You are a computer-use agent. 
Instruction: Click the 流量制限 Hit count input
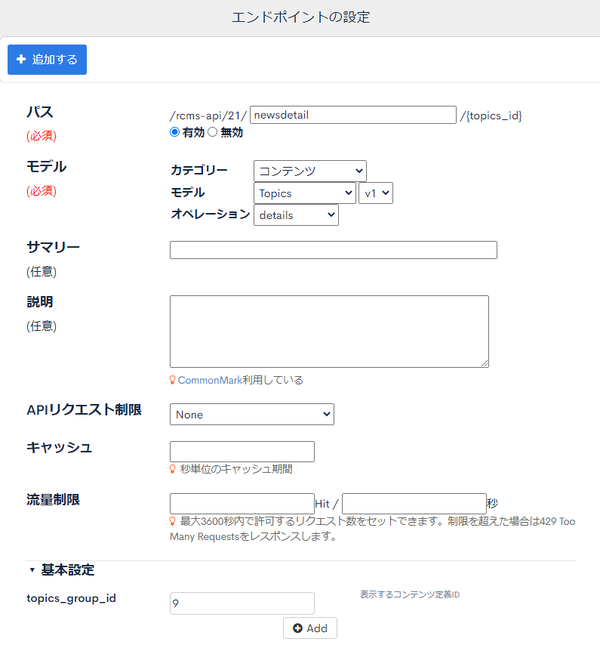click(242, 503)
